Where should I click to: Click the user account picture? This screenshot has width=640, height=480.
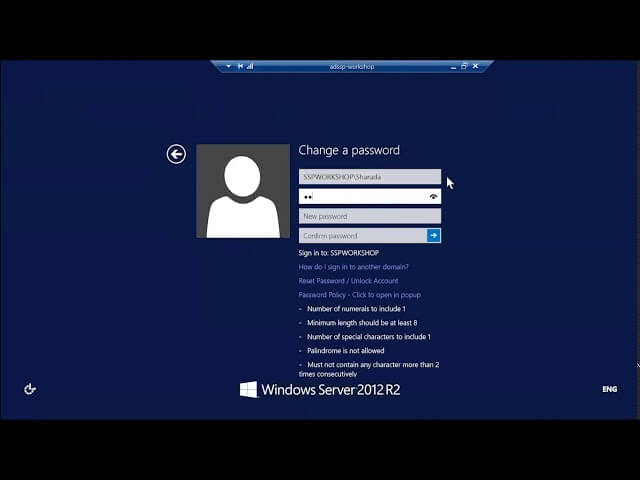click(x=243, y=191)
